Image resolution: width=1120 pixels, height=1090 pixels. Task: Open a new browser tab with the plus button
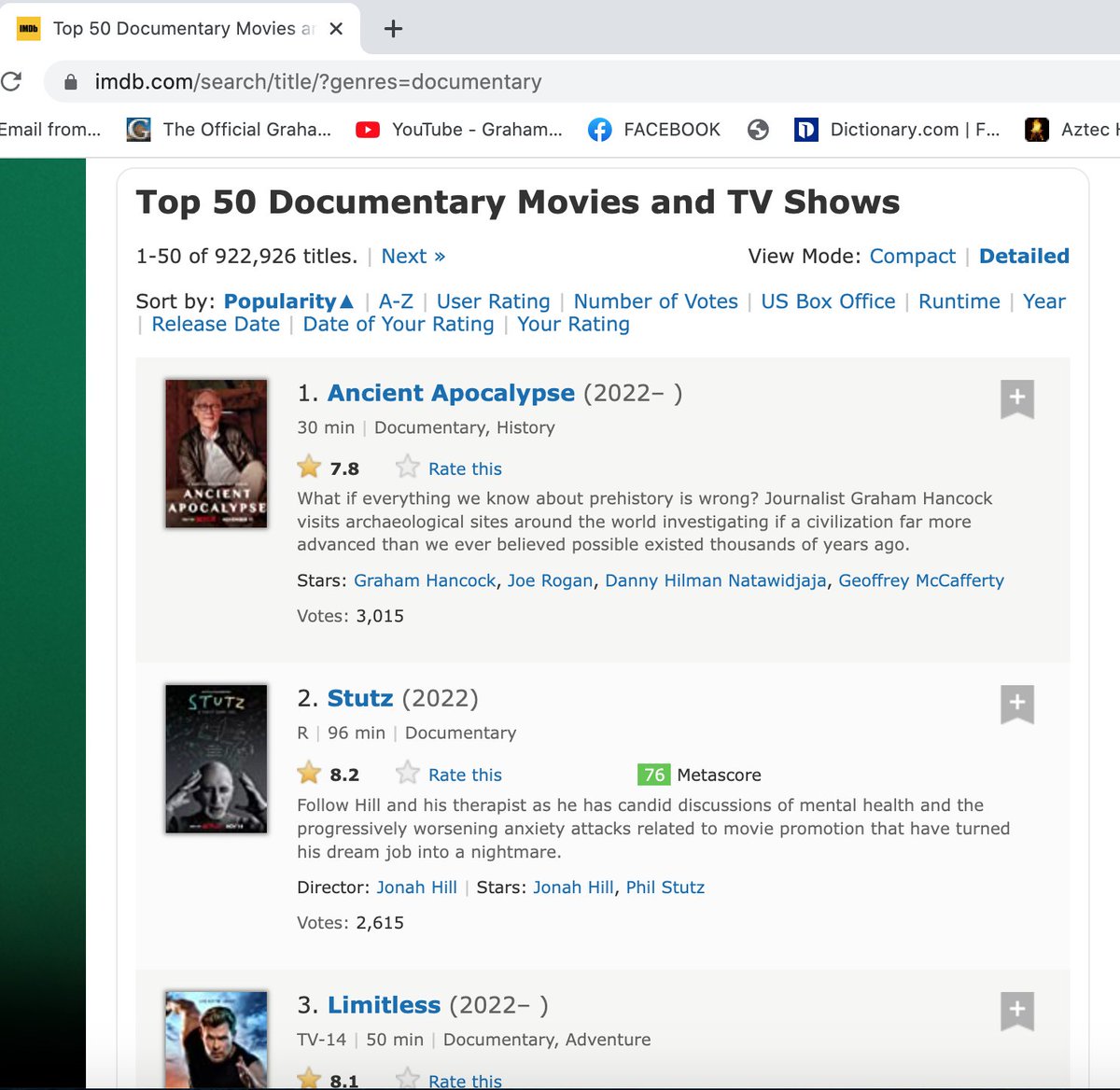[x=394, y=29]
